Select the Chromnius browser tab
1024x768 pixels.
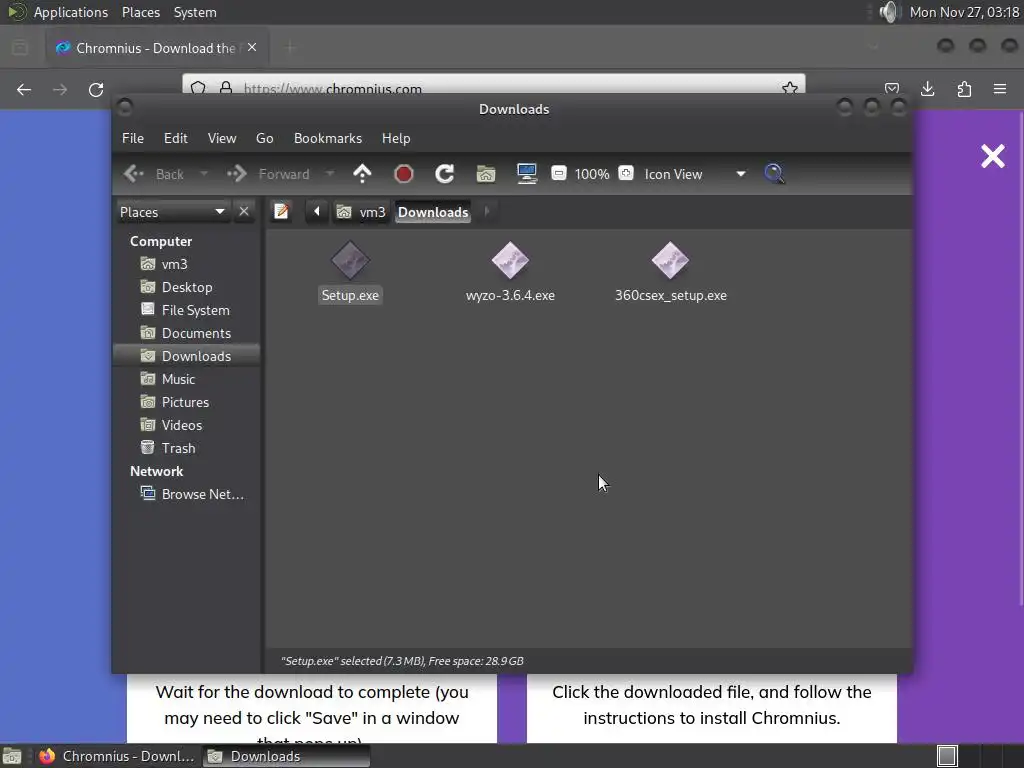(157, 48)
